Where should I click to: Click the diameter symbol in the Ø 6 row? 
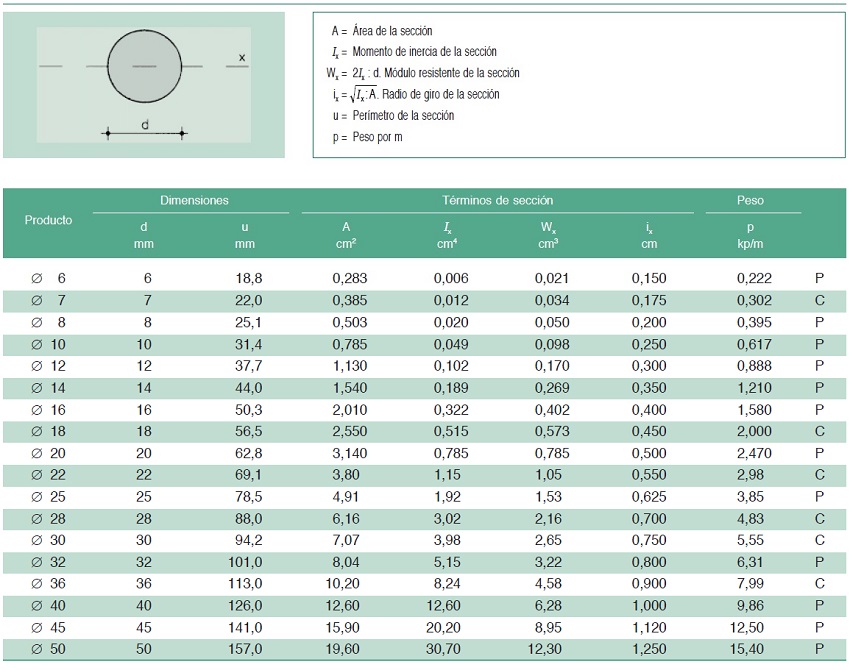pyautogui.click(x=36, y=278)
